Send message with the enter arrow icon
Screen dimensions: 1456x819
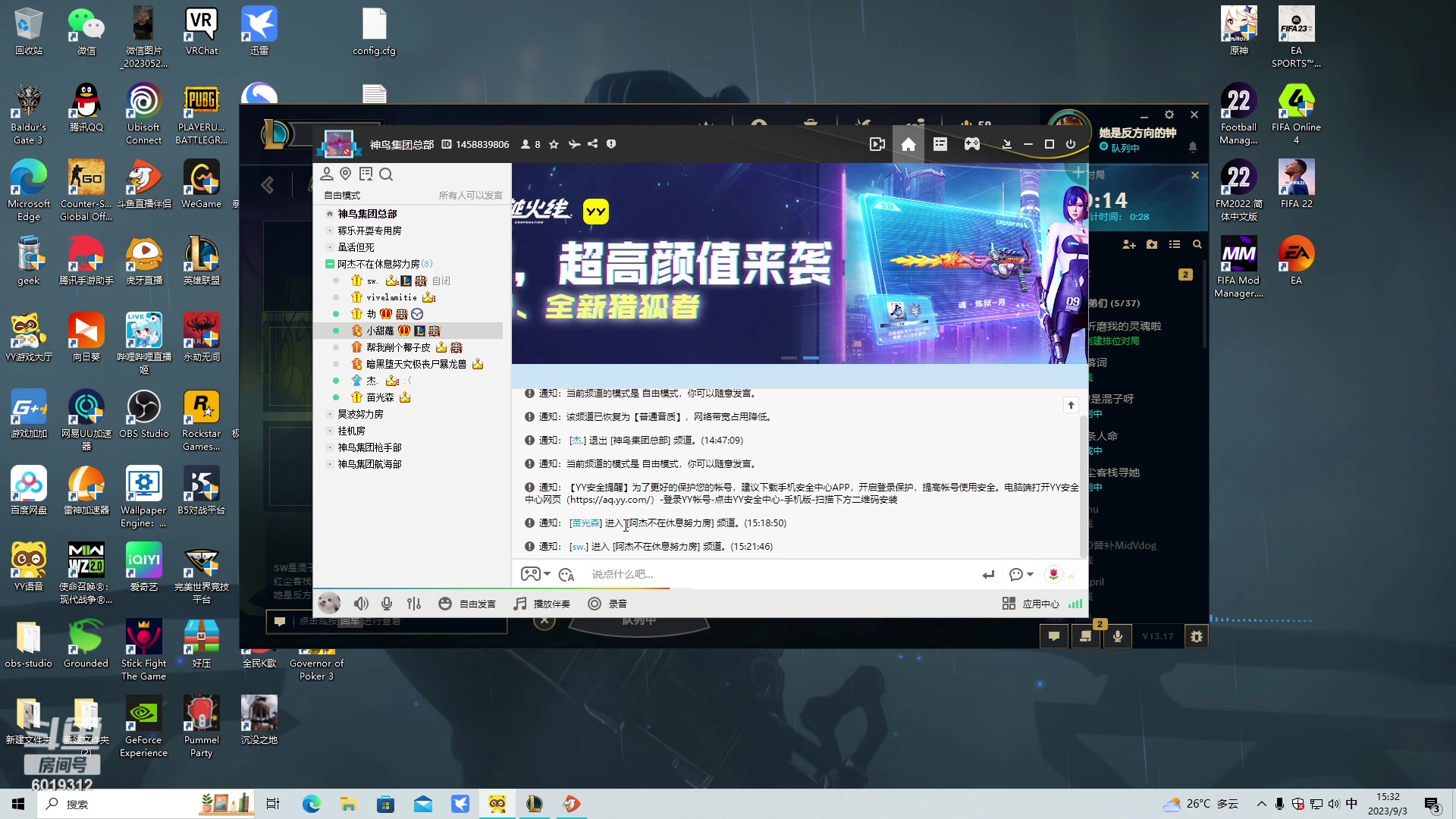(988, 575)
